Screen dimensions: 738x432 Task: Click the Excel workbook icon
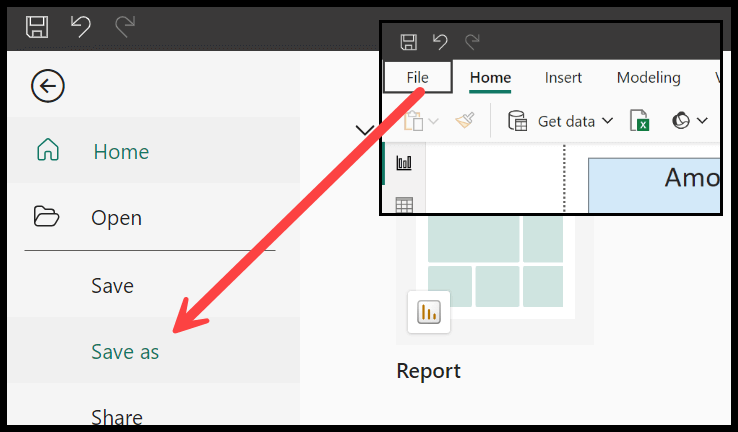[x=640, y=120]
